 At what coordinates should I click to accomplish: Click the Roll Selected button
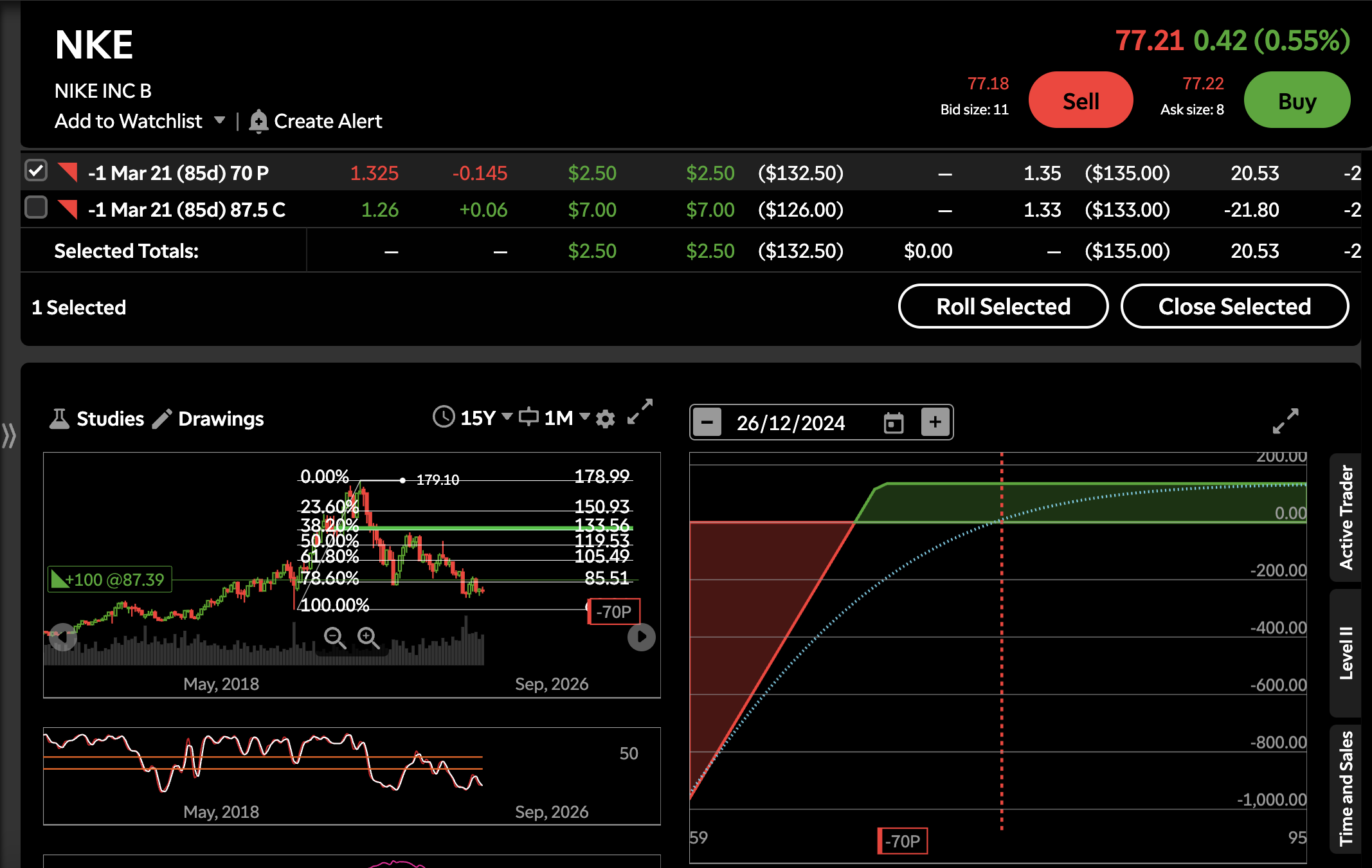pos(1003,306)
